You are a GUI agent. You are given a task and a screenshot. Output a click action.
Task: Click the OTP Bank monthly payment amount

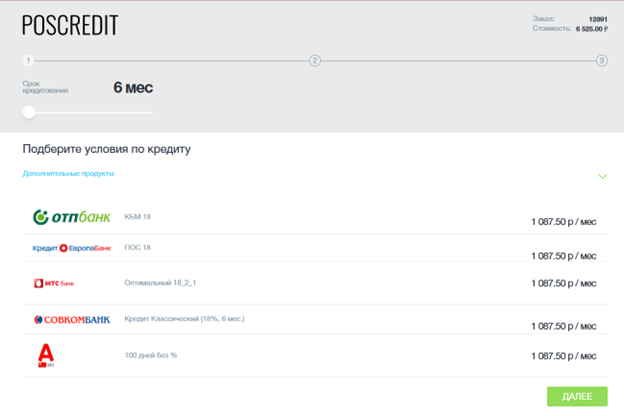click(x=564, y=222)
